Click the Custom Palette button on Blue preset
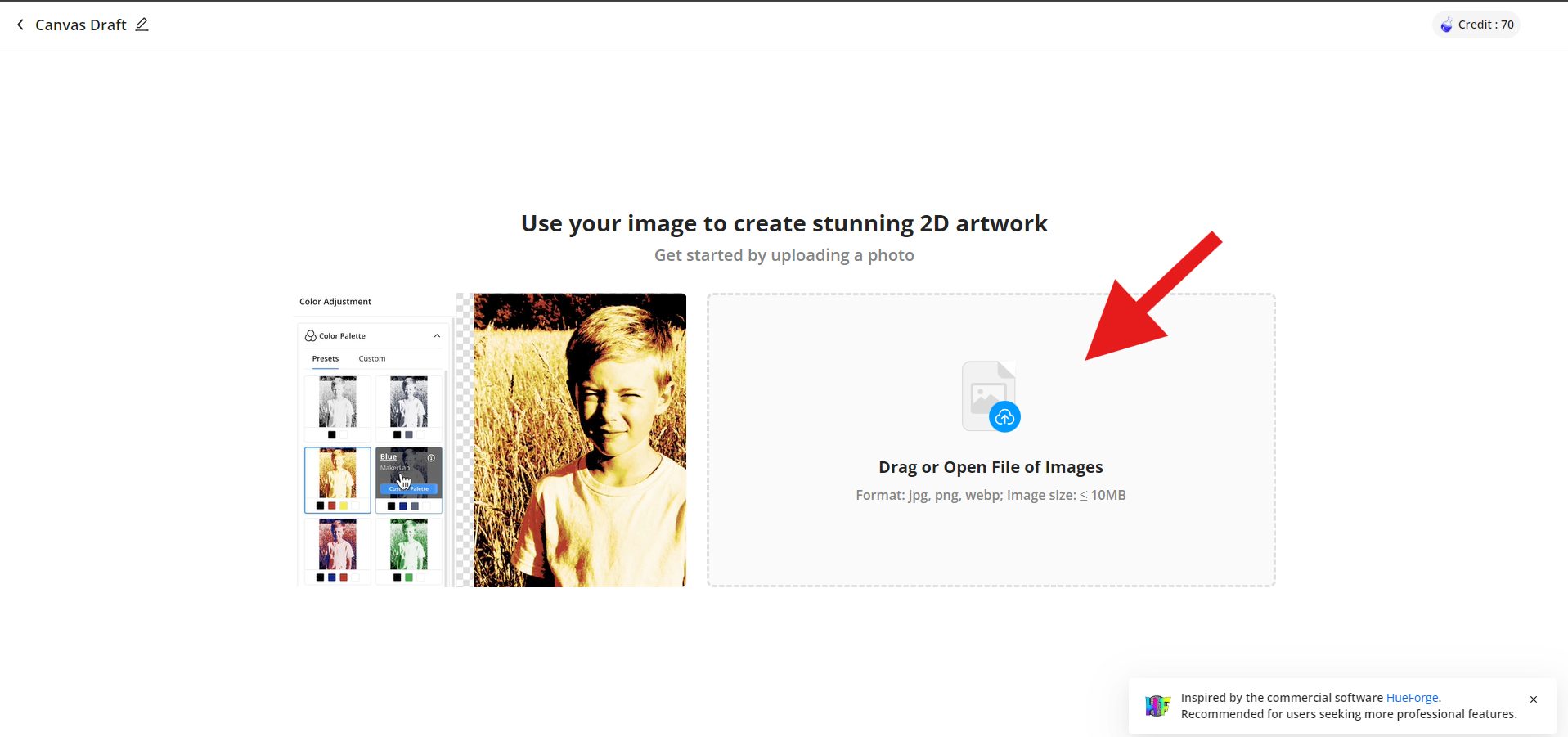This screenshot has width=1568, height=737. pos(409,488)
